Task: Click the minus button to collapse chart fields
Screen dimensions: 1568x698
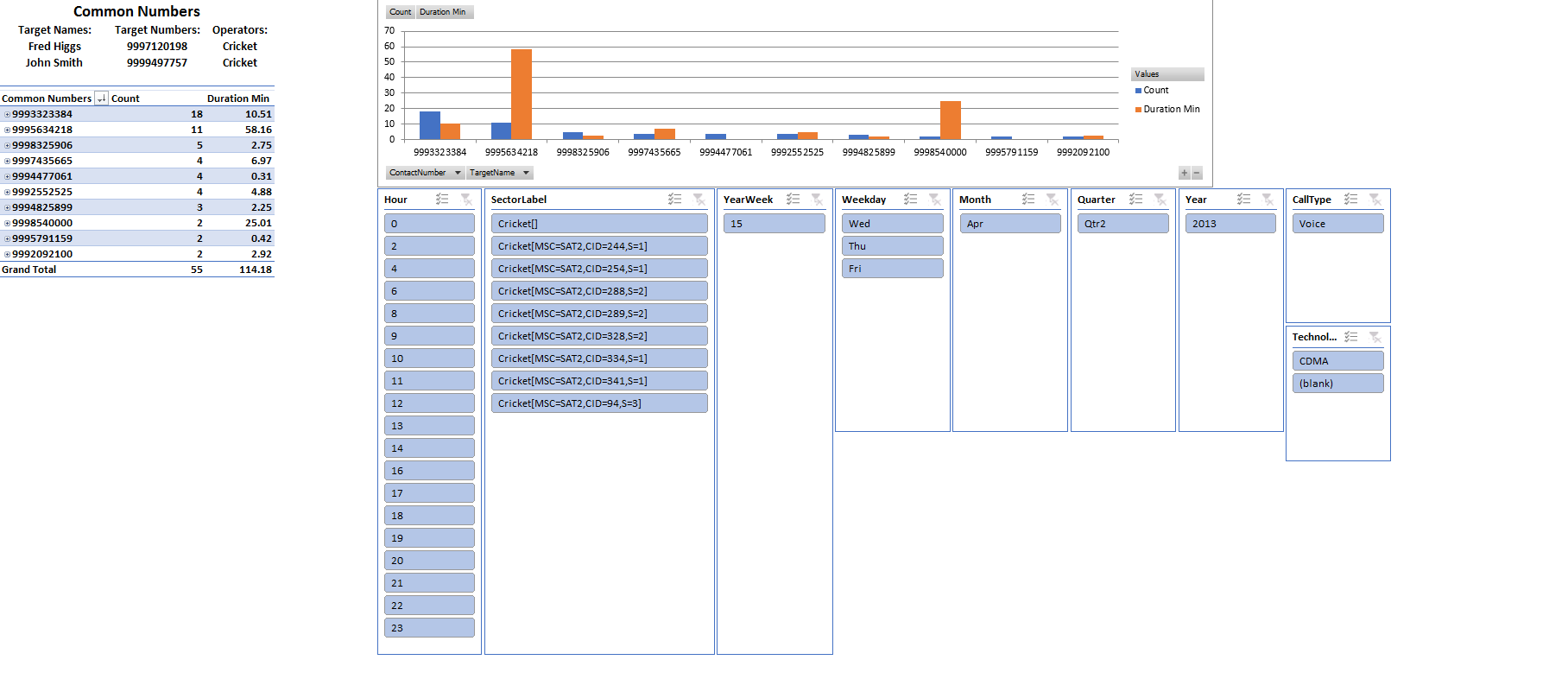Action: coord(1197,173)
